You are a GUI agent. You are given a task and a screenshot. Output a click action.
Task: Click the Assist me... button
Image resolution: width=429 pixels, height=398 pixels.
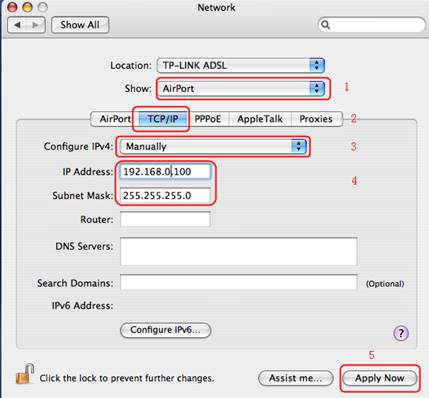point(296,378)
